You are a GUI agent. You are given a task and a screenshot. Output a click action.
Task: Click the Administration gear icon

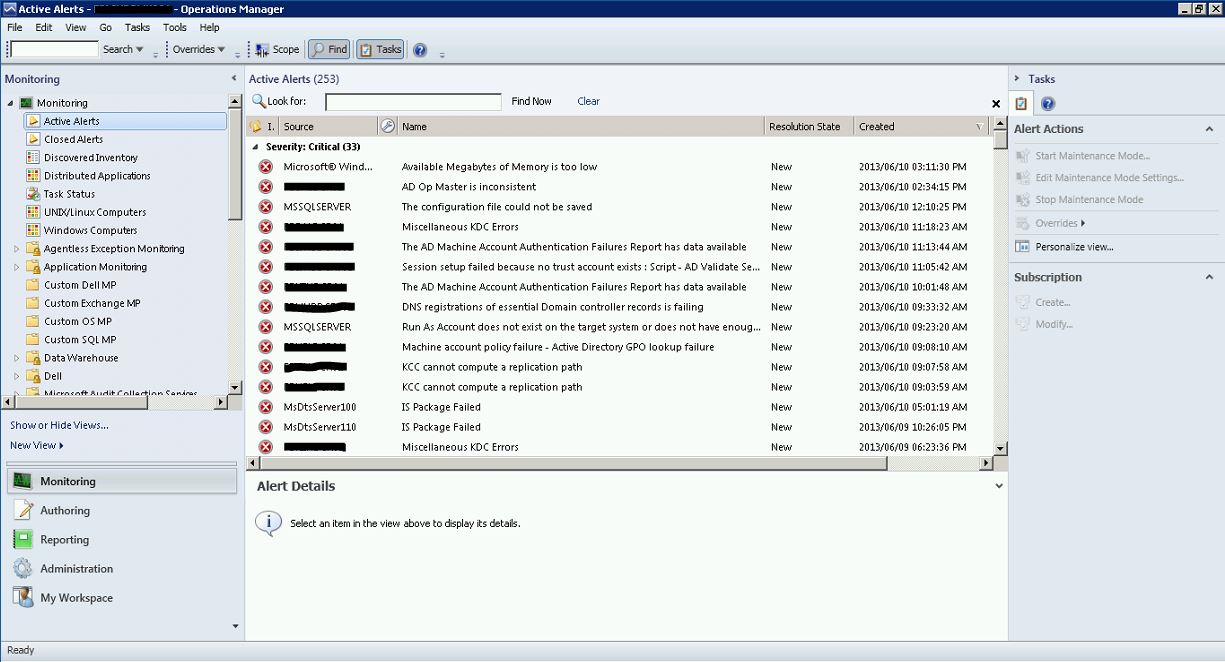pyautogui.click(x=23, y=568)
